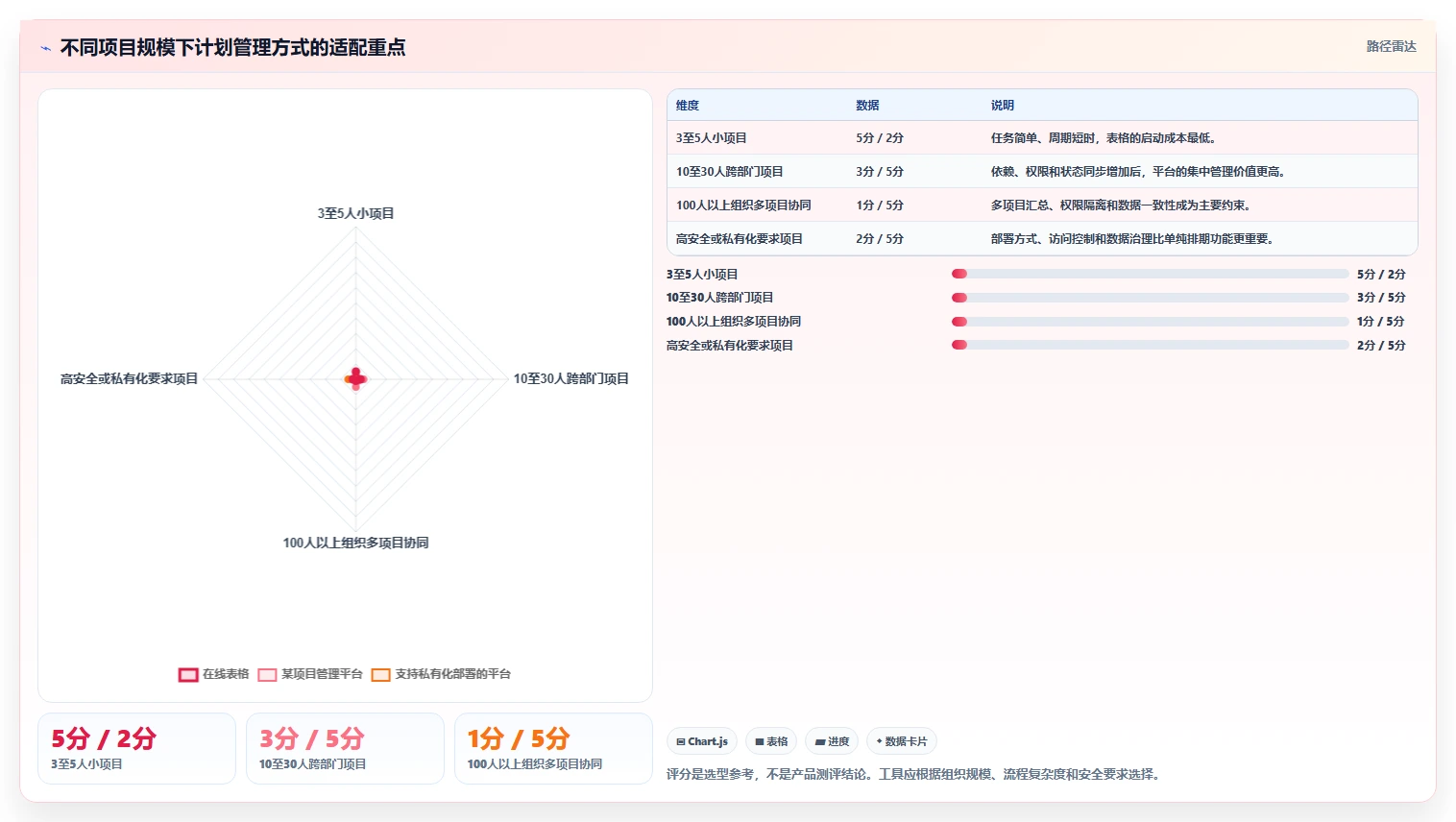Click the 数据 column header

coord(868,106)
